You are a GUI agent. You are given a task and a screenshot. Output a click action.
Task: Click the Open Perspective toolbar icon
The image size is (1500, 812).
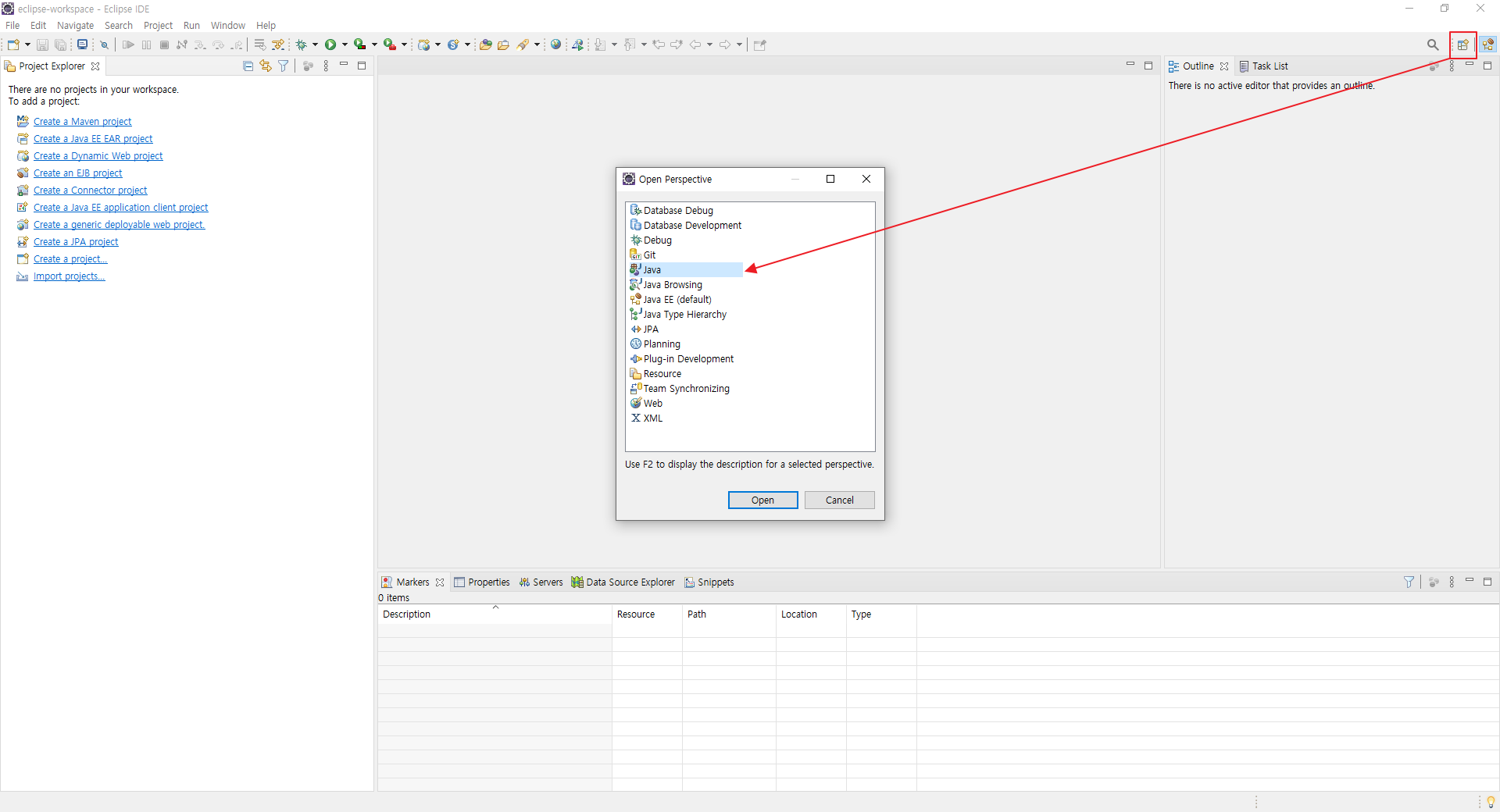pyautogui.click(x=1463, y=45)
